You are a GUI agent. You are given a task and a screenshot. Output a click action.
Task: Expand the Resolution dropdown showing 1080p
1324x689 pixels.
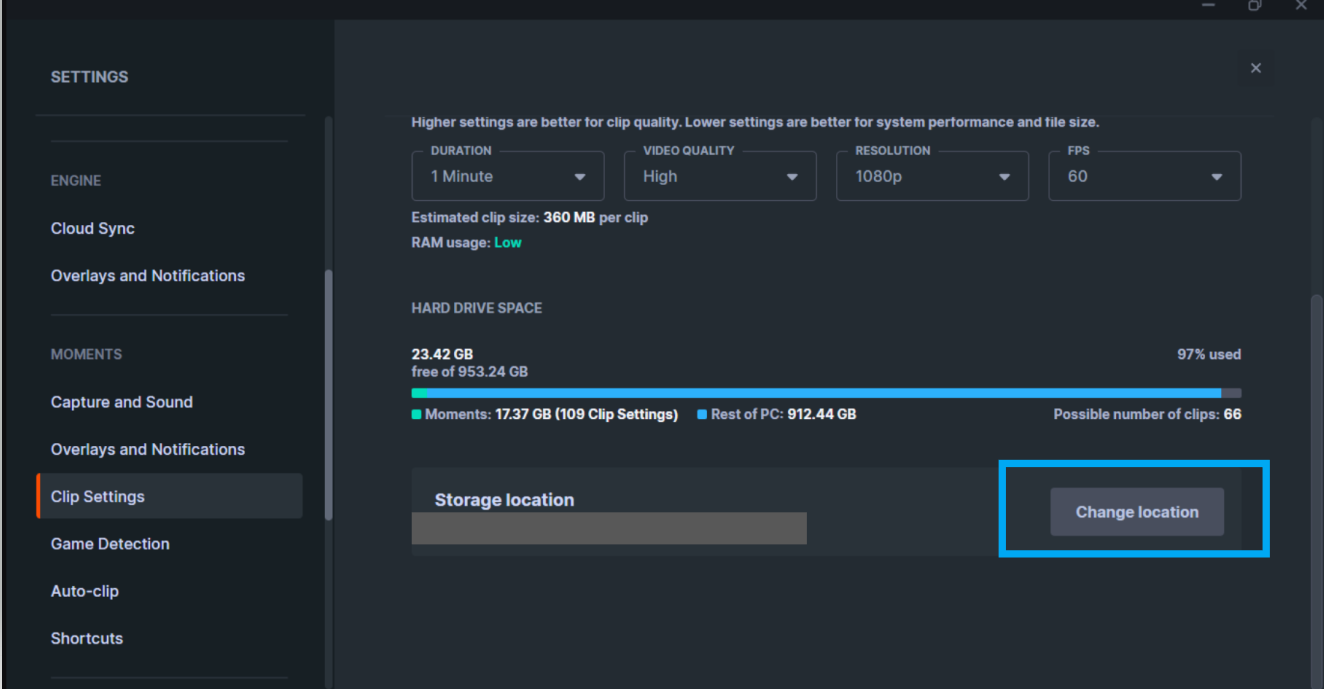[x=932, y=177]
